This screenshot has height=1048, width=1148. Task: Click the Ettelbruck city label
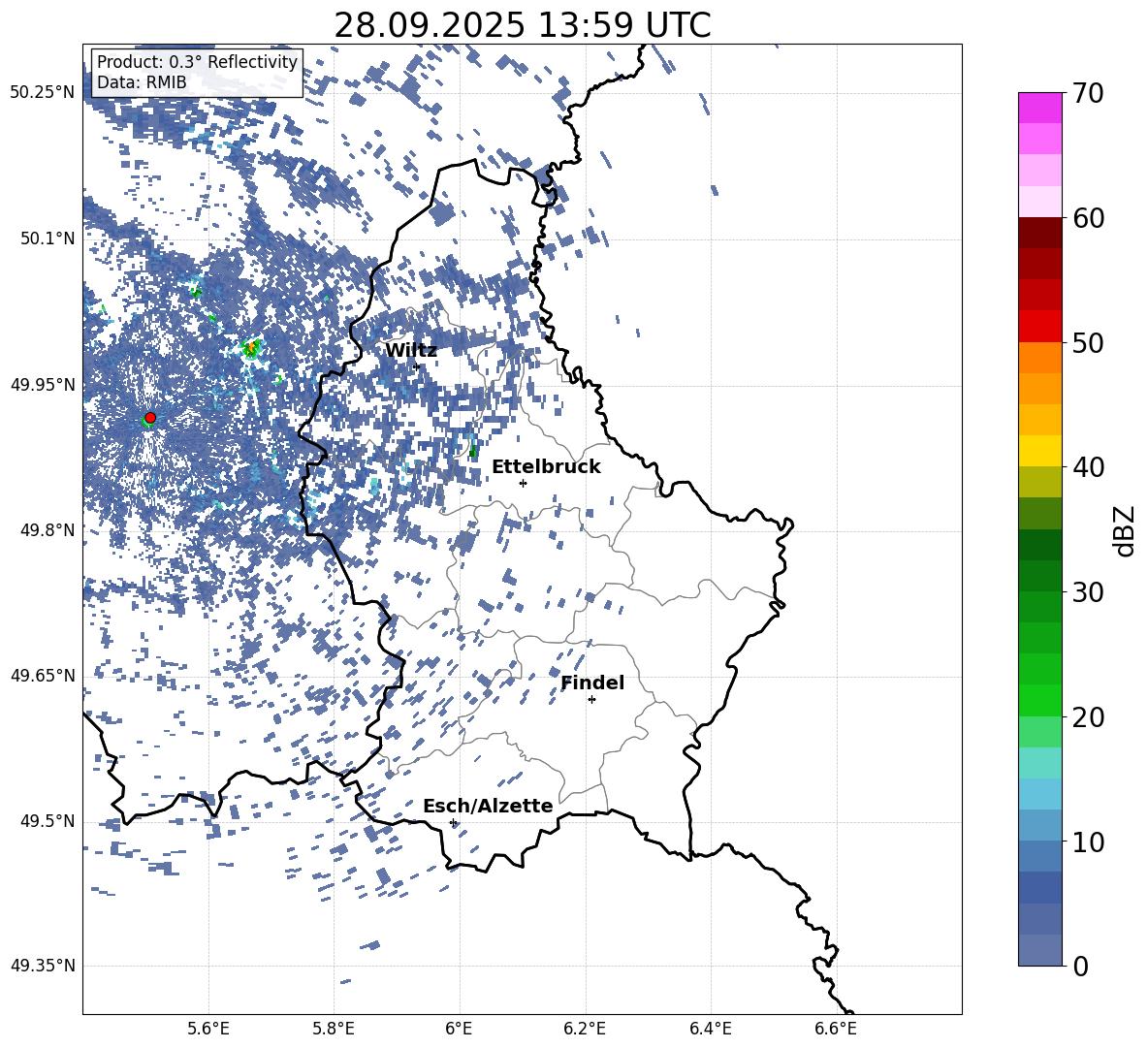(x=546, y=467)
